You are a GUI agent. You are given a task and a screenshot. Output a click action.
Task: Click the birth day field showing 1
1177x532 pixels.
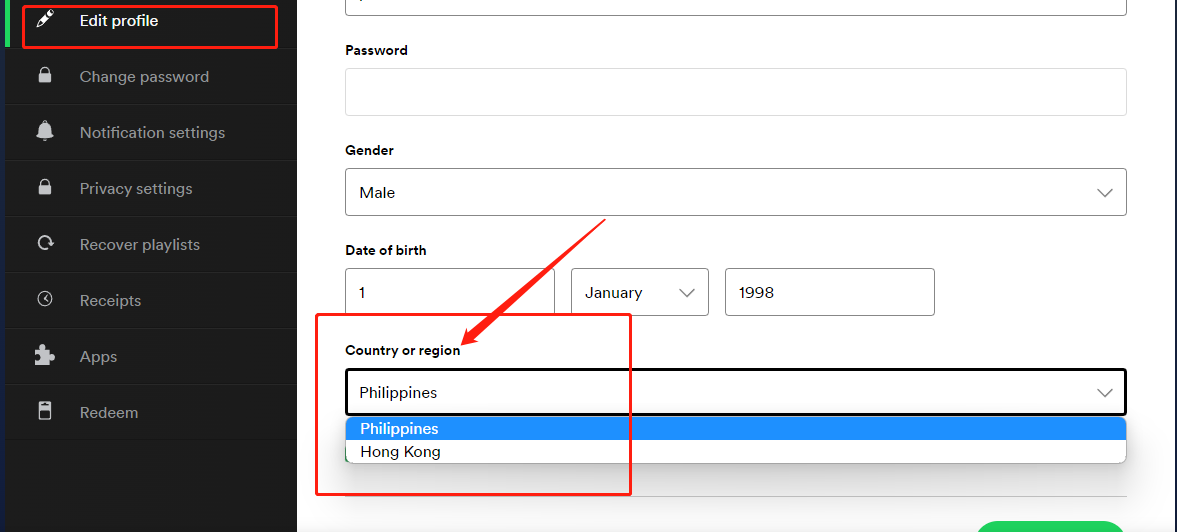coord(449,292)
